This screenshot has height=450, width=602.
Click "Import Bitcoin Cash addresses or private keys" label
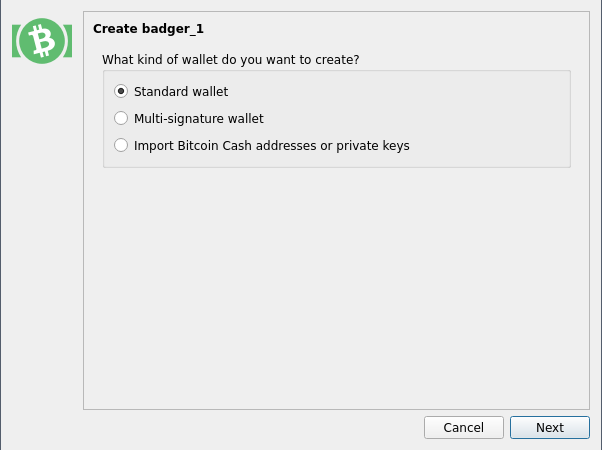coord(271,146)
